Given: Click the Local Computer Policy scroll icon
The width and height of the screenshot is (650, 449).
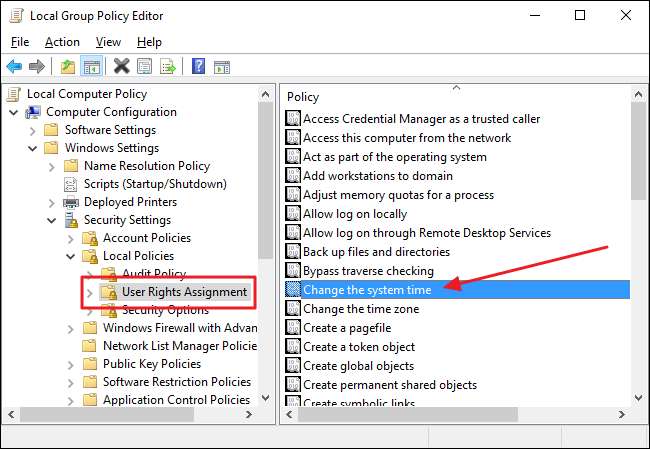Looking at the screenshot, I should (x=13, y=94).
